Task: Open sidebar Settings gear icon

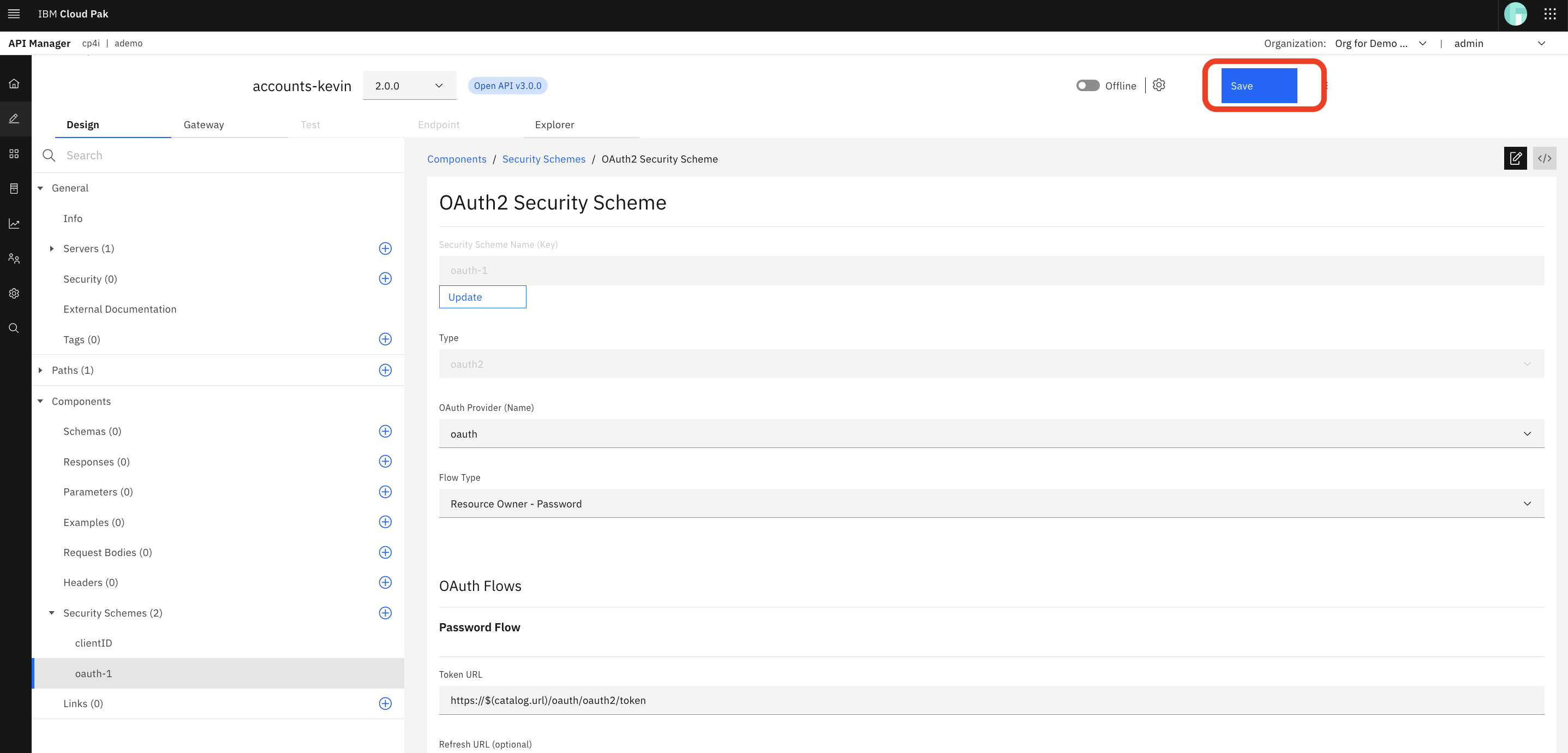Action: (14, 293)
